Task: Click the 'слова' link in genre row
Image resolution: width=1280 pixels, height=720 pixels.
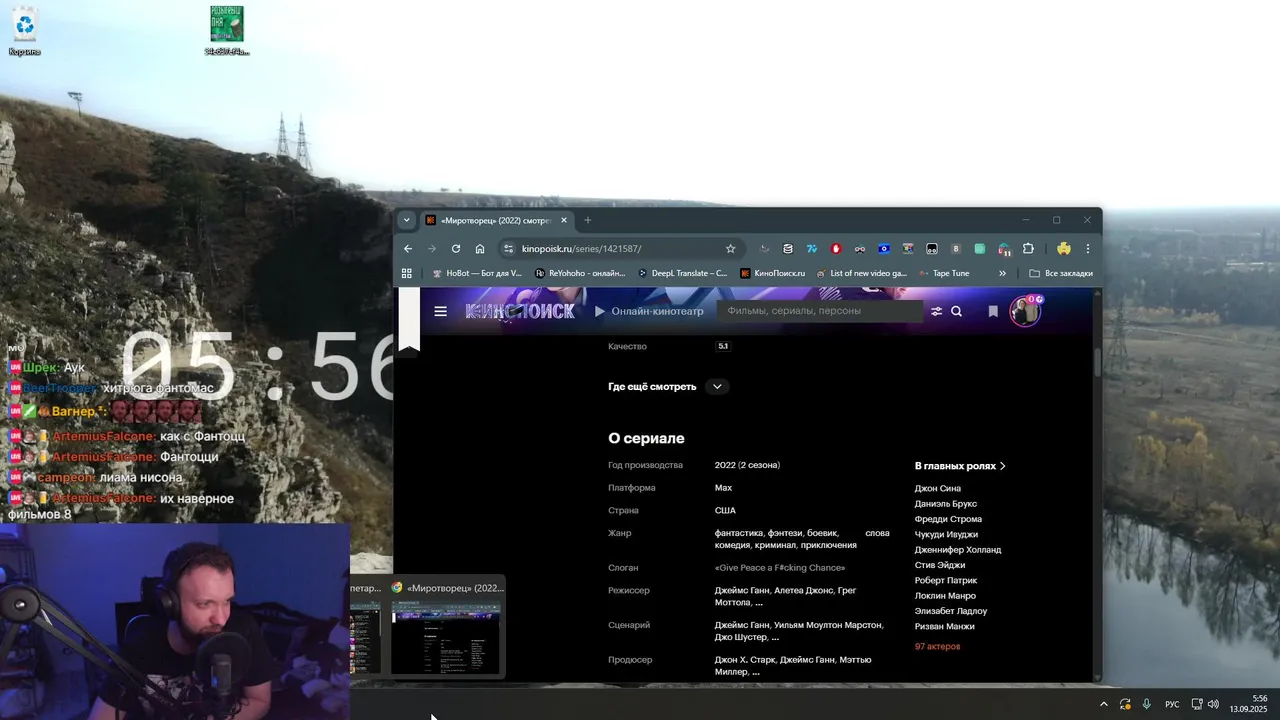Action: [x=877, y=533]
